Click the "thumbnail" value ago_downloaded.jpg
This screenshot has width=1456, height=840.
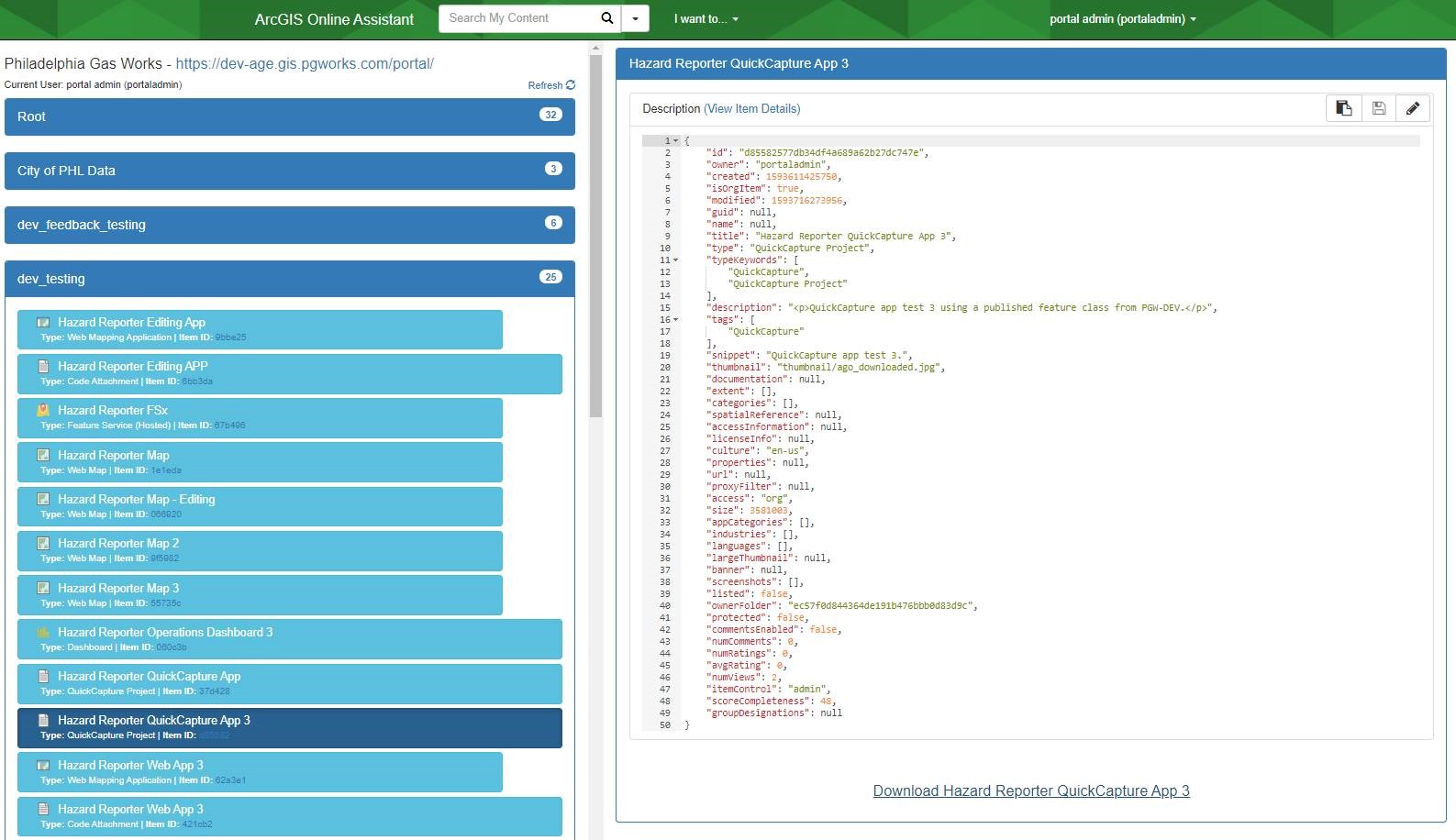[x=858, y=367]
